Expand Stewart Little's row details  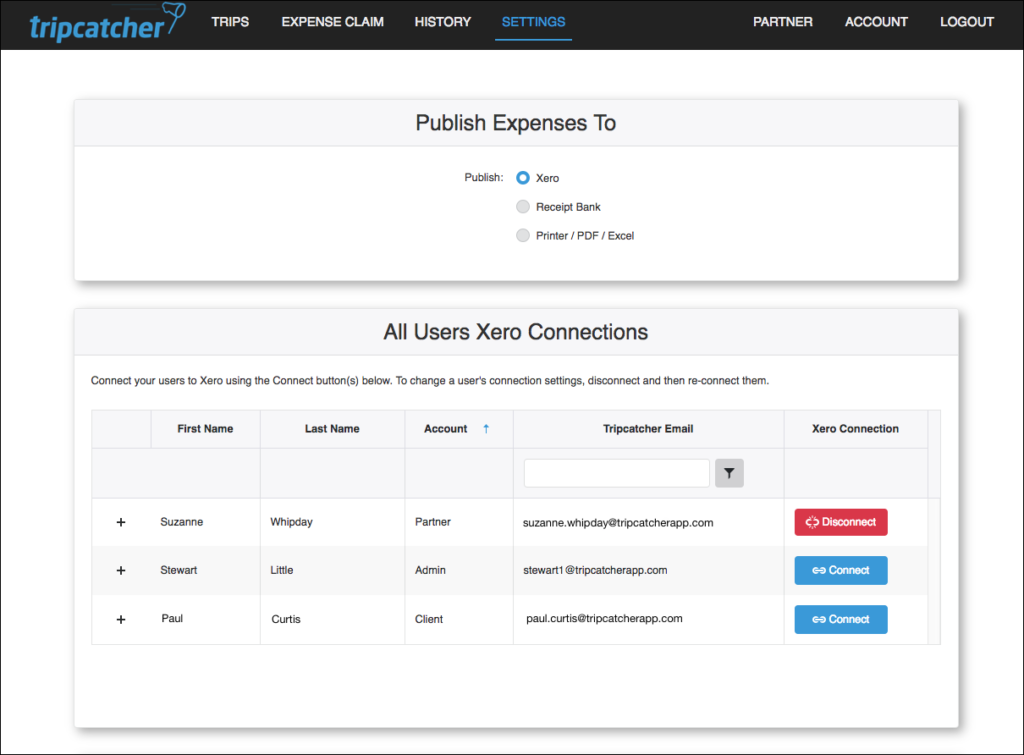pyautogui.click(x=121, y=570)
